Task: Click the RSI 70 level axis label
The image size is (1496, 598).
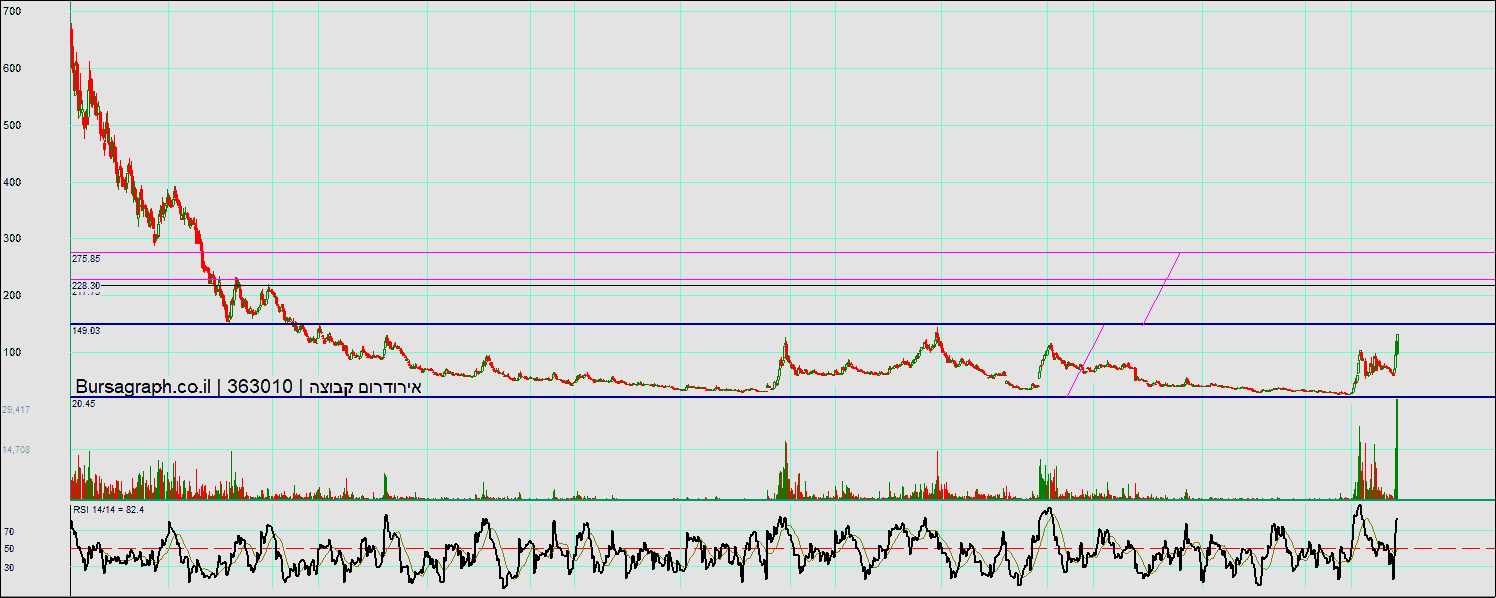Action: click(x=8, y=531)
